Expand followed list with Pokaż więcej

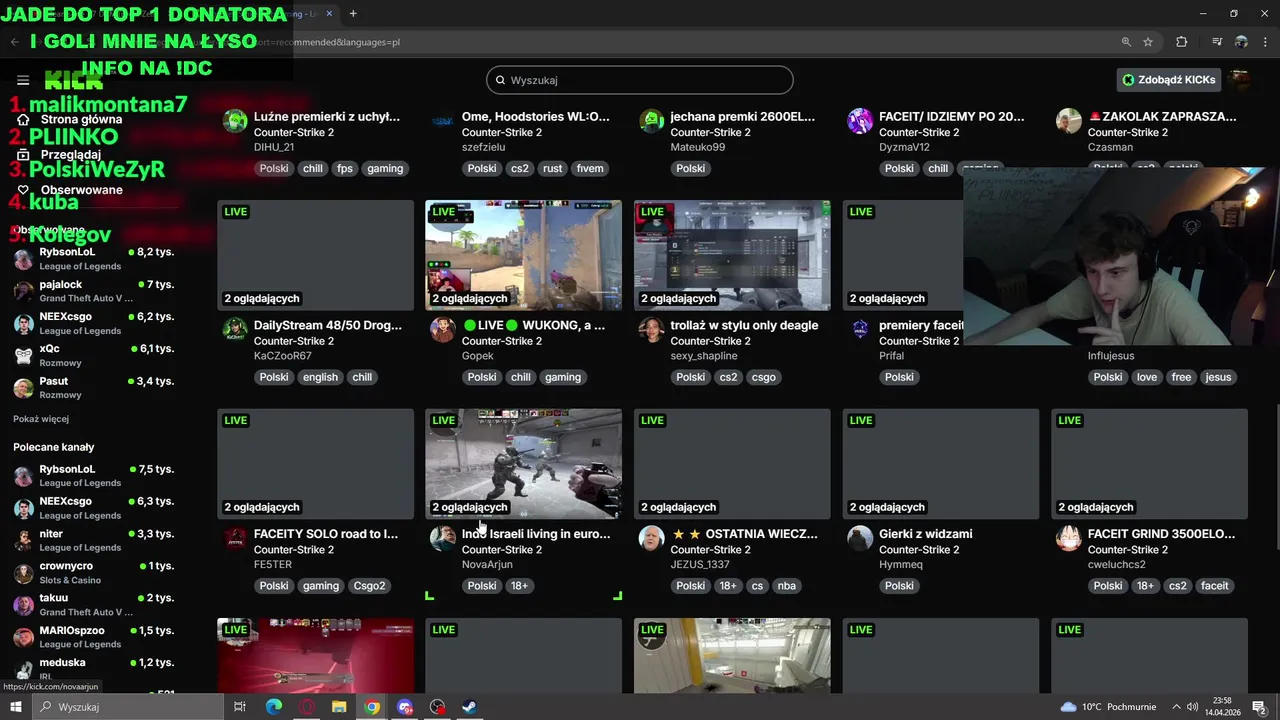click(x=41, y=419)
